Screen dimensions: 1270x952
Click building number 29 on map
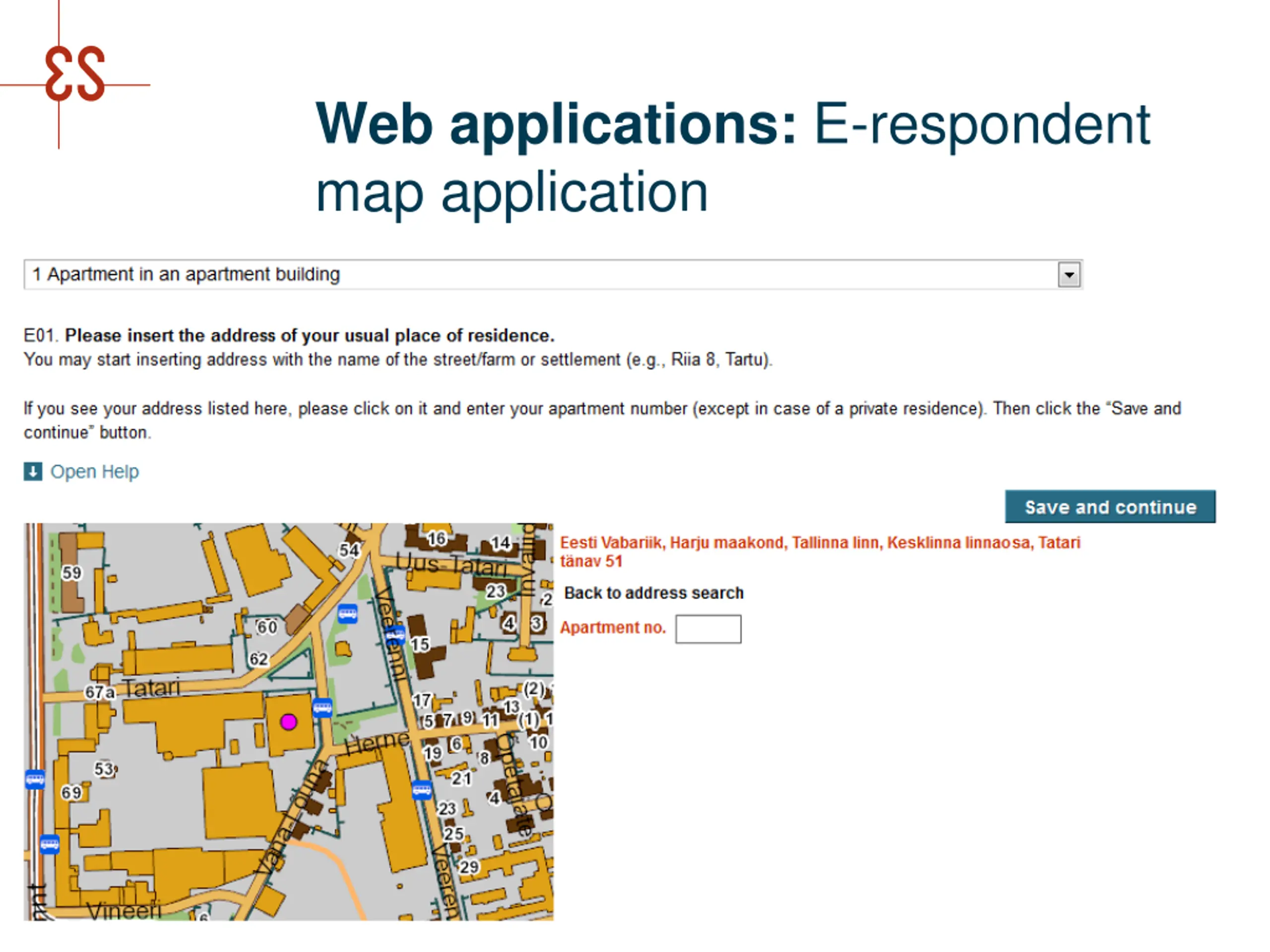(x=469, y=867)
